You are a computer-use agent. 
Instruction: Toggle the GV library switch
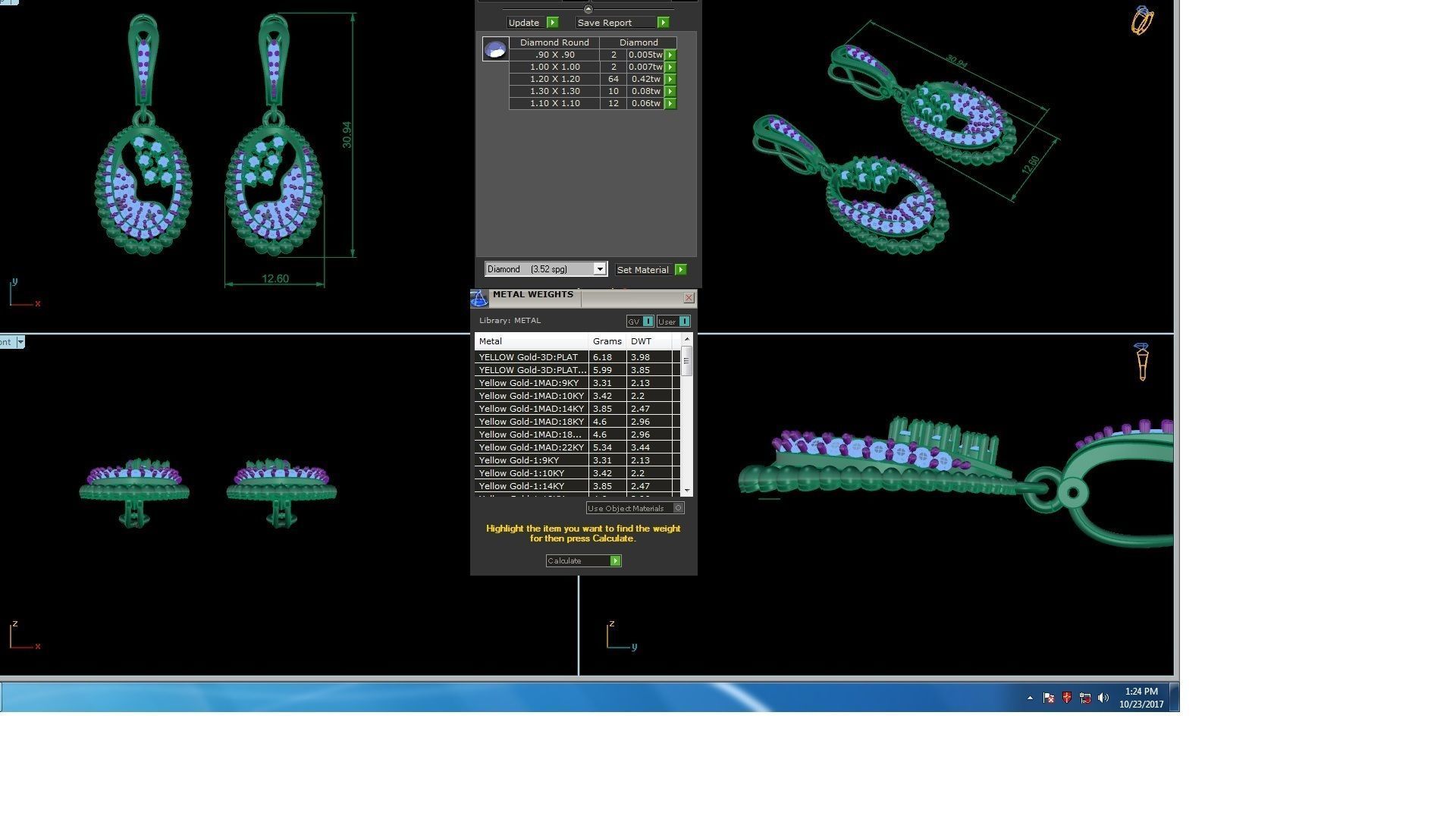pos(648,322)
